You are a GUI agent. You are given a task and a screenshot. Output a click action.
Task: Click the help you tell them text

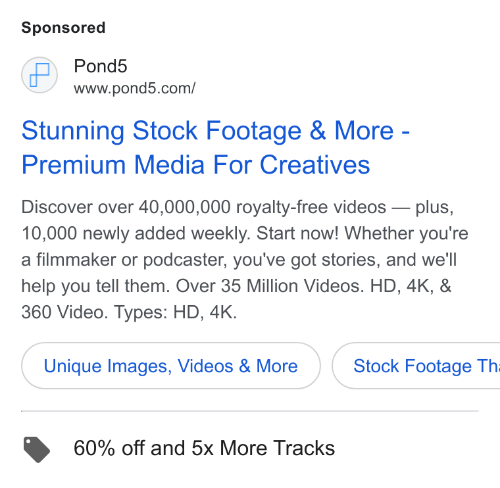[96, 286]
